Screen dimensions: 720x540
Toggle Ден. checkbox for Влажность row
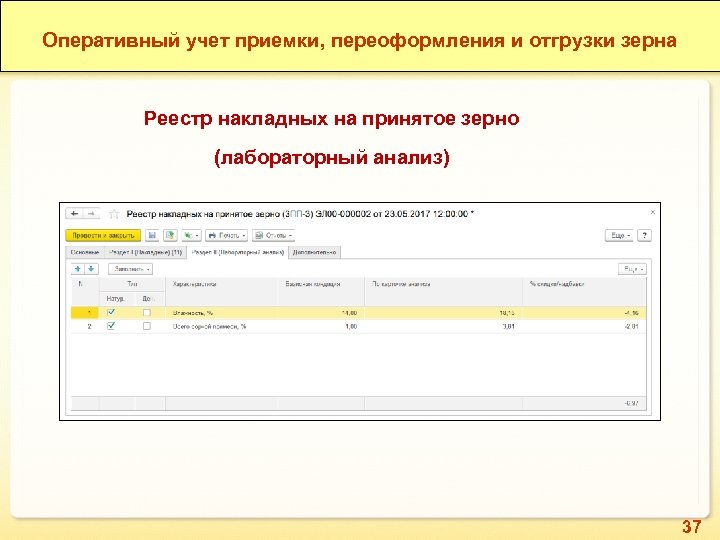click(x=146, y=312)
